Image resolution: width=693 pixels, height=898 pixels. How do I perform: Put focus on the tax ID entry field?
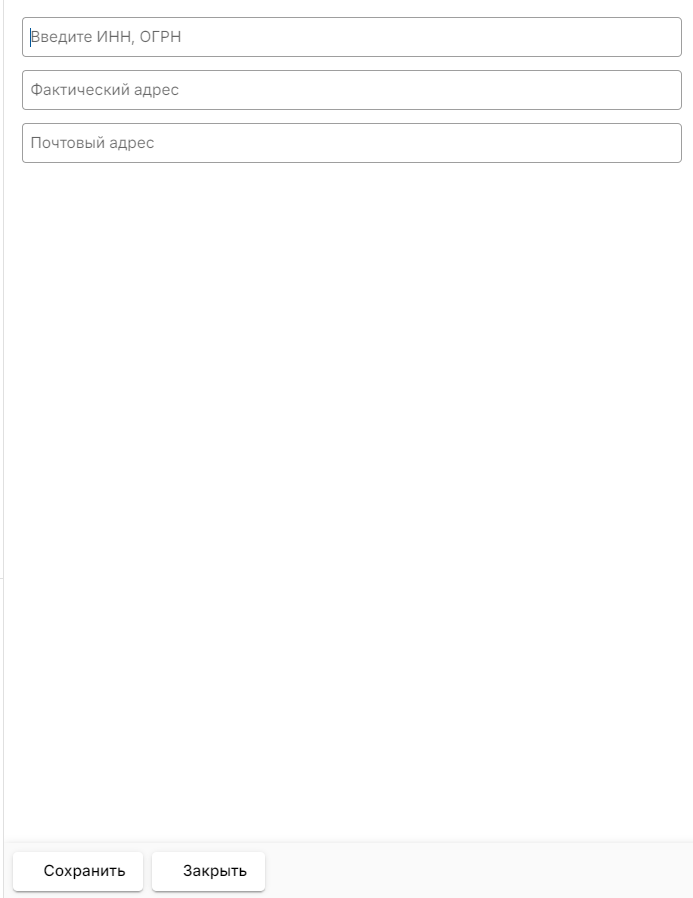352,37
